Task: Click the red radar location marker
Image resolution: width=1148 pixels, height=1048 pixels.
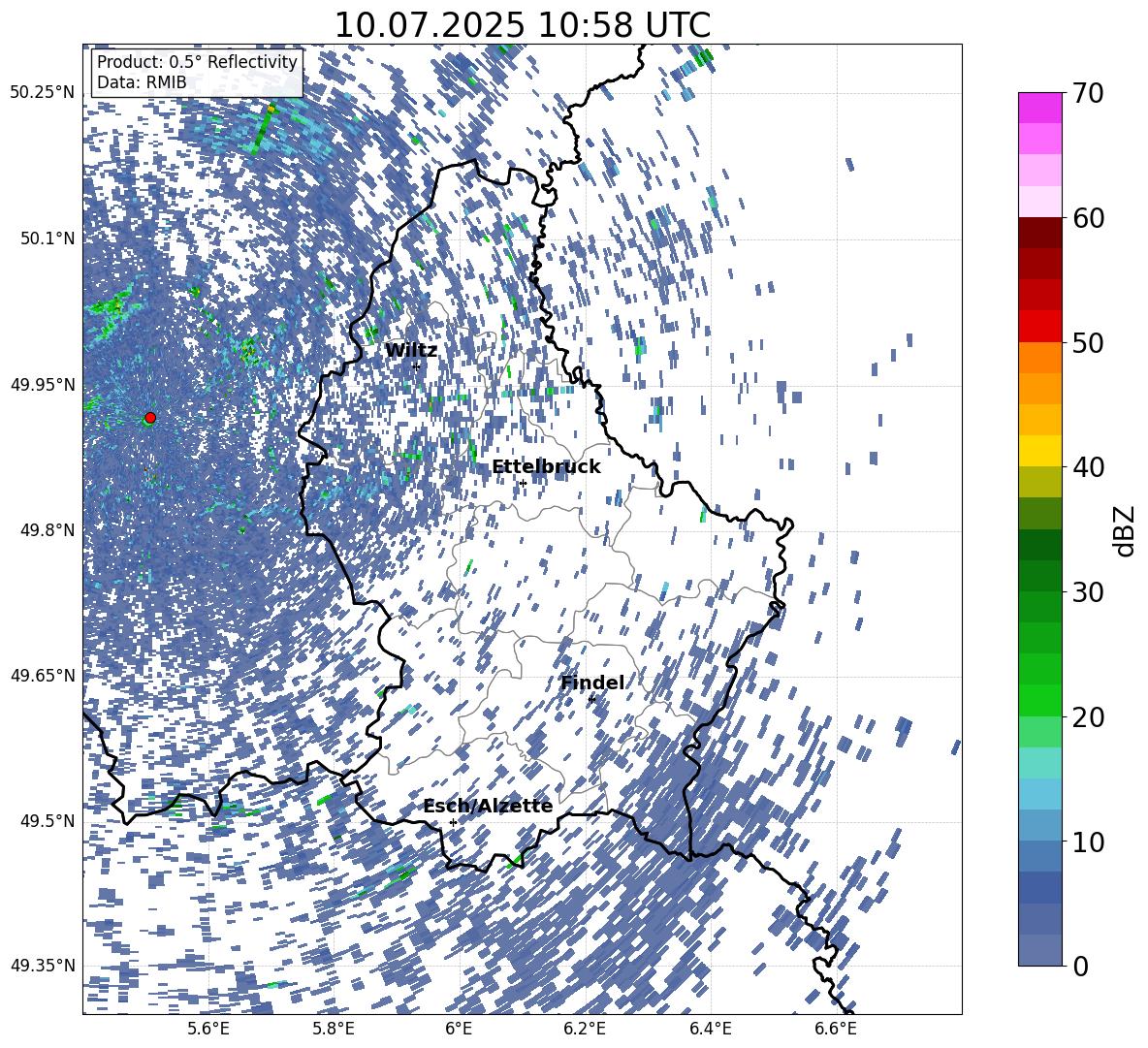Action: pyautogui.click(x=150, y=418)
